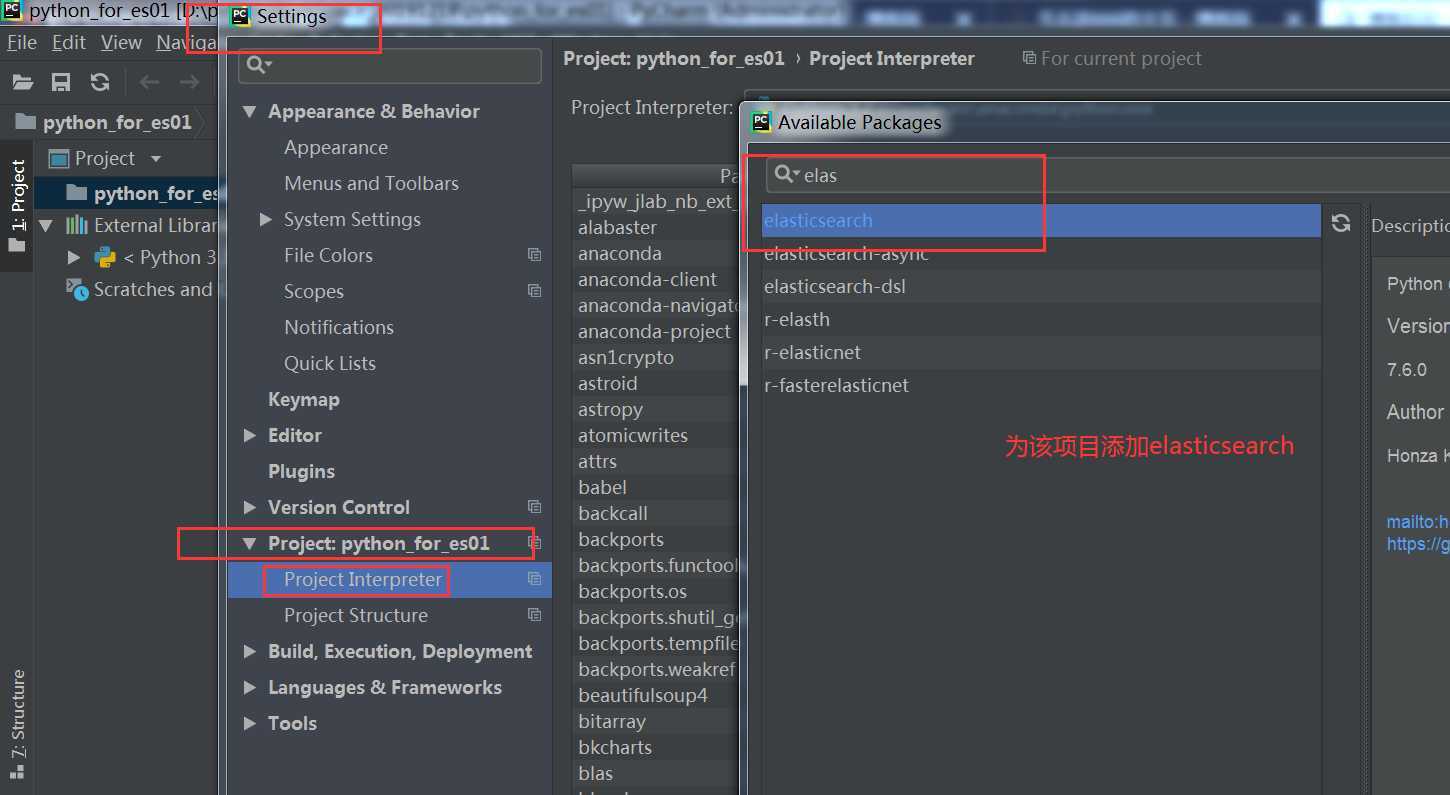Viewport: 1450px width, 795px height.
Task: Select the r-fasterelasticnet package
Action: 1041,386
